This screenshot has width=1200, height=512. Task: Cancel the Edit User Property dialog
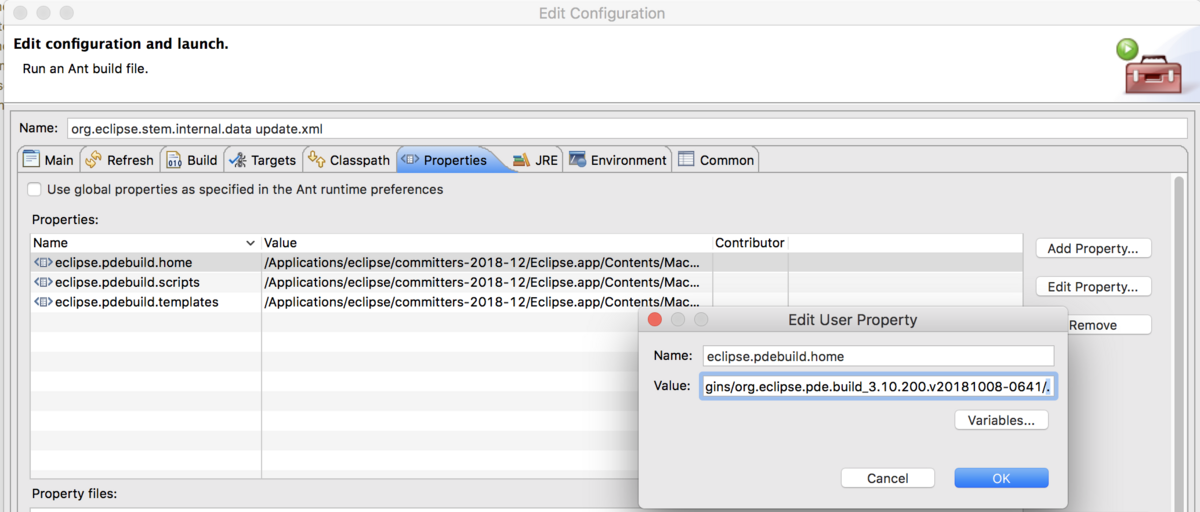[x=888, y=478]
